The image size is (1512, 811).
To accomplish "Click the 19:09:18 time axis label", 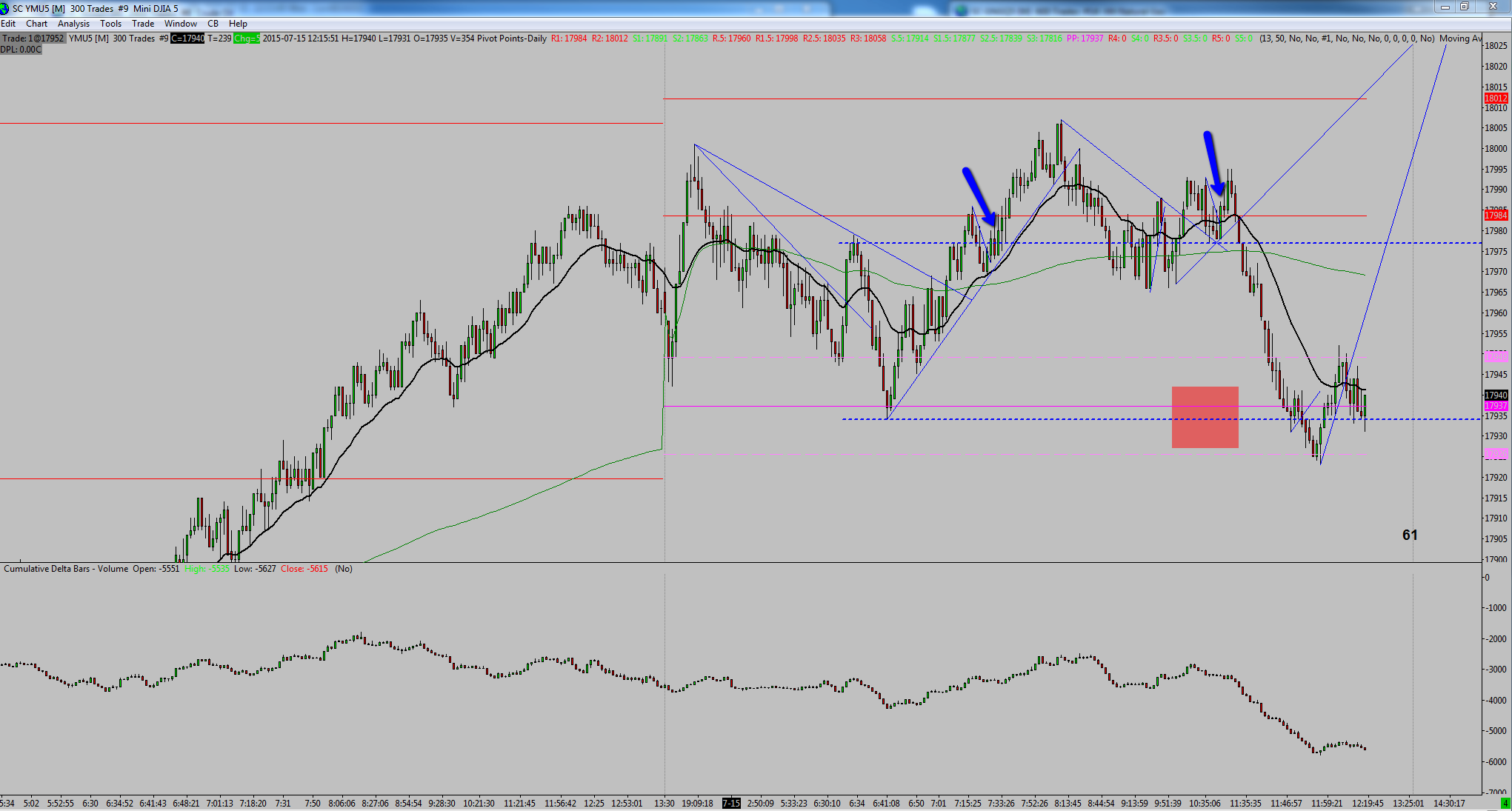I will point(698,804).
